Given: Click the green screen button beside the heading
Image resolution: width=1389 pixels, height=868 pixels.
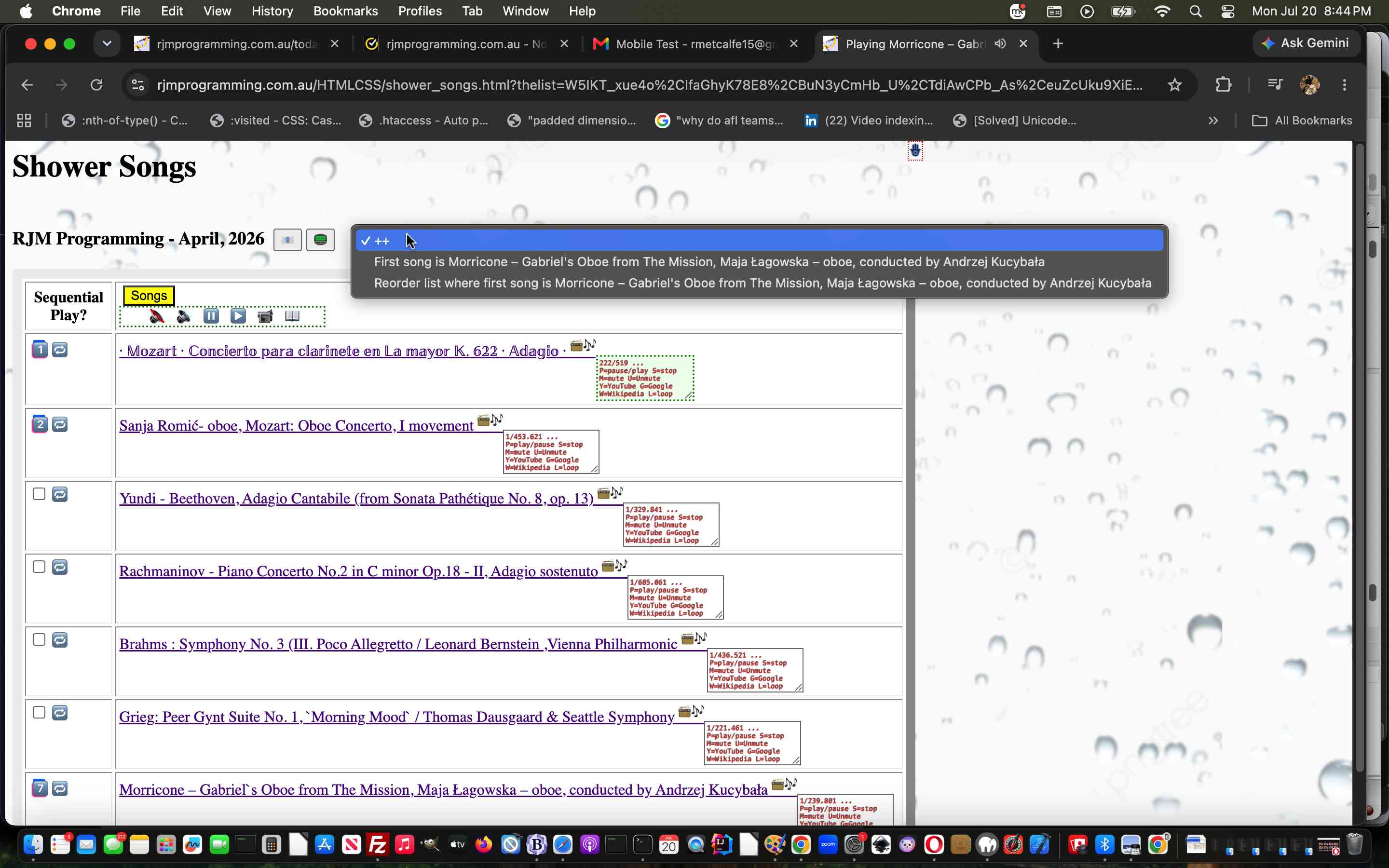Looking at the screenshot, I should click(320, 239).
